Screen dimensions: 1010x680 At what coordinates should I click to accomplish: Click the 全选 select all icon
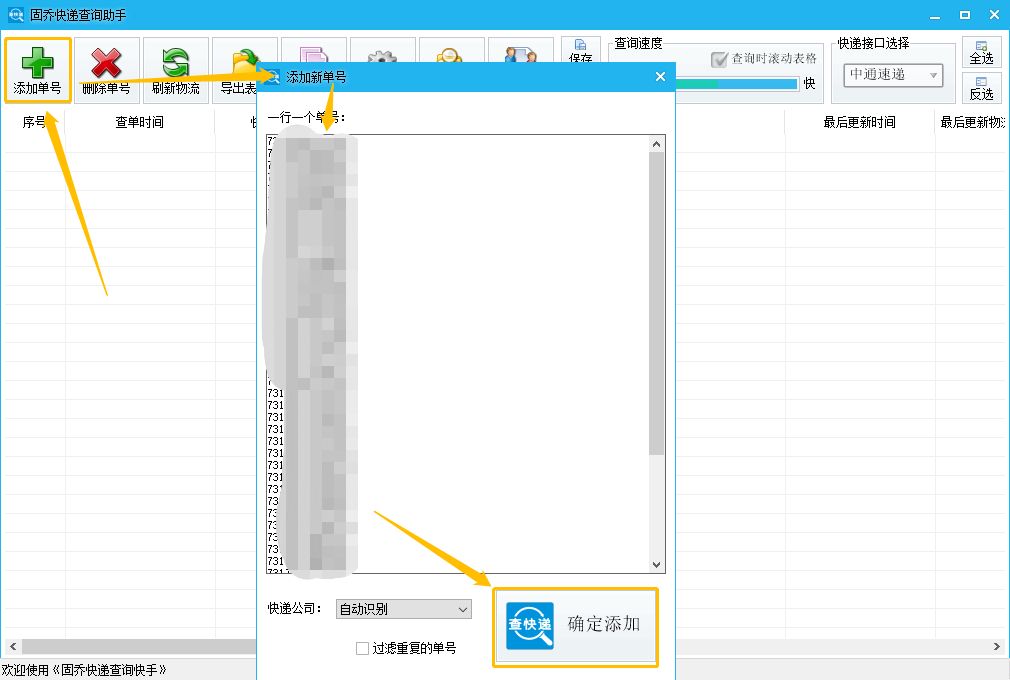tap(981, 51)
